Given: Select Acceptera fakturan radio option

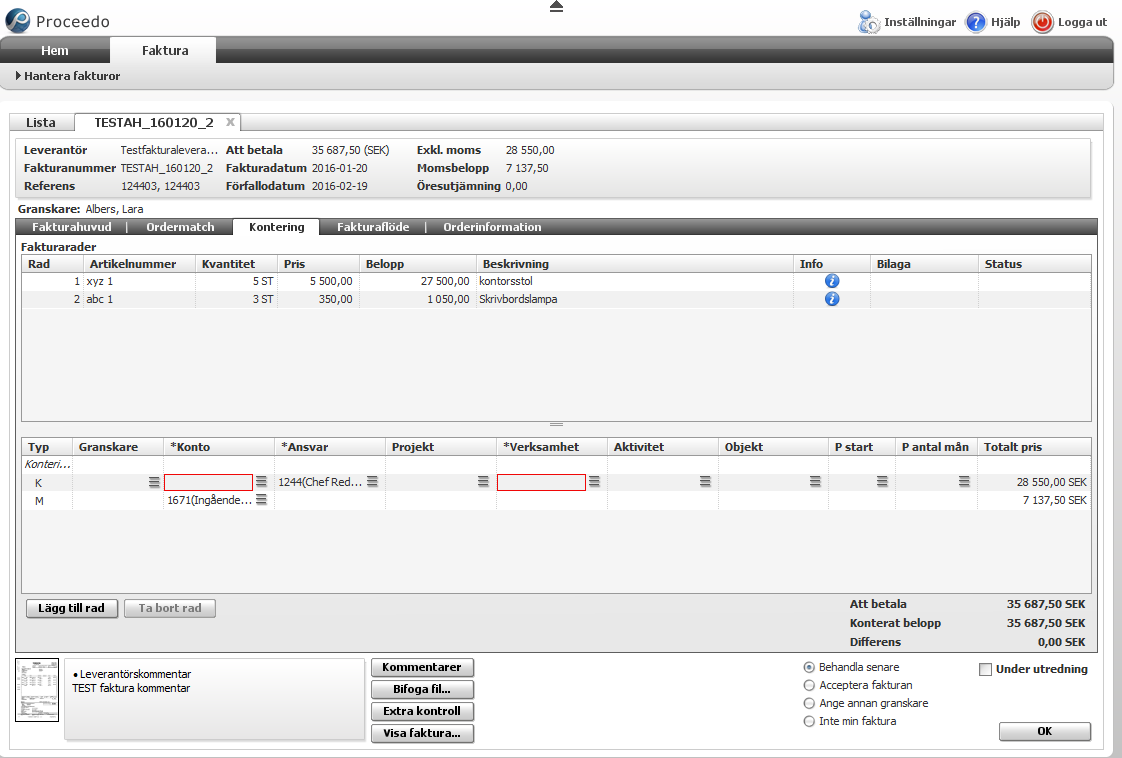Looking at the screenshot, I should coord(809,685).
